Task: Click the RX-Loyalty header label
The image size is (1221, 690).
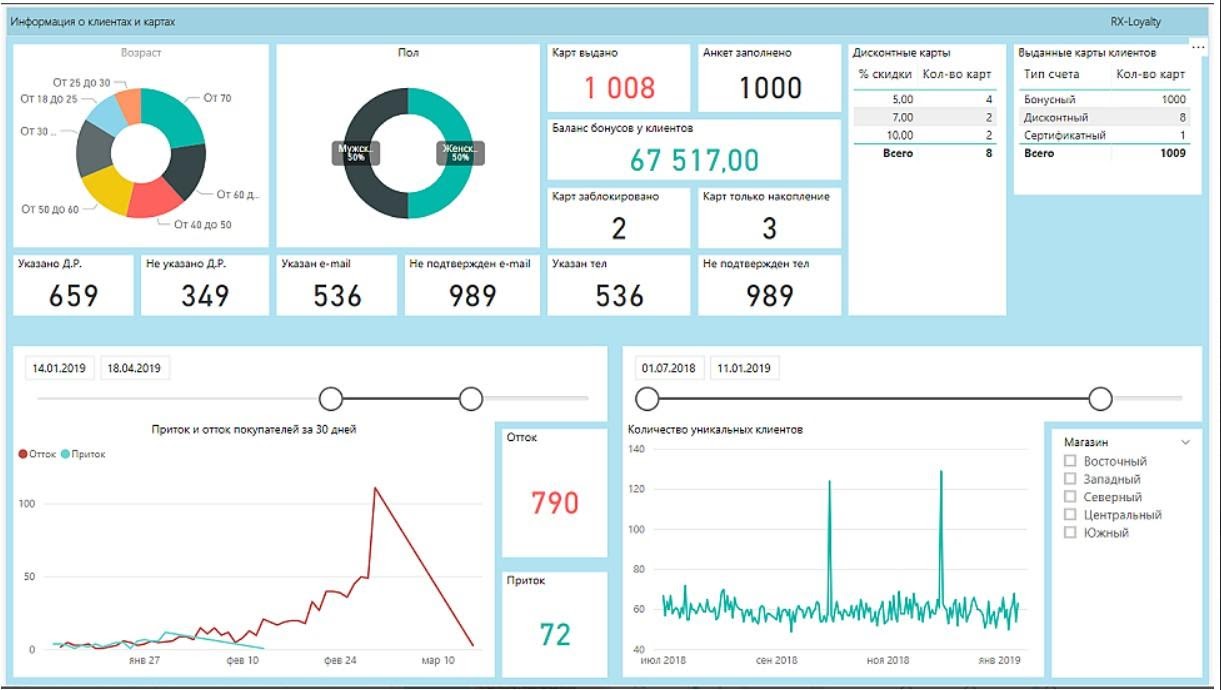Action: [x=1135, y=22]
